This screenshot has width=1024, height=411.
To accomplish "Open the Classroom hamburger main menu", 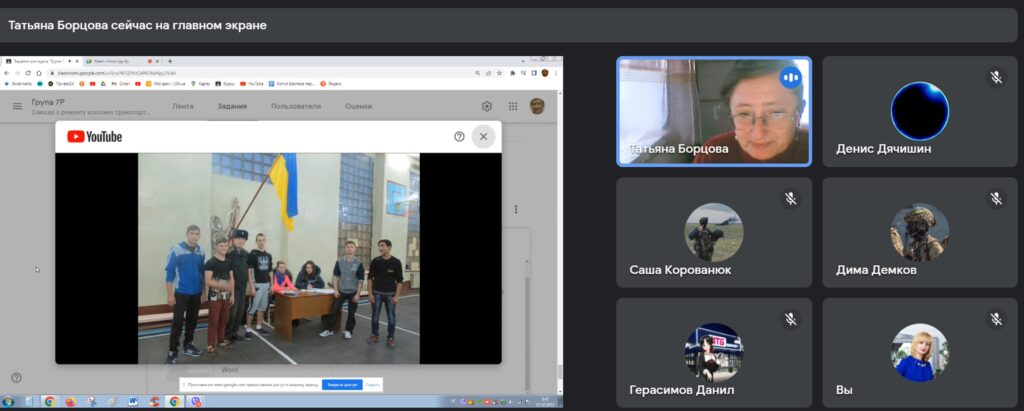I will [x=17, y=106].
